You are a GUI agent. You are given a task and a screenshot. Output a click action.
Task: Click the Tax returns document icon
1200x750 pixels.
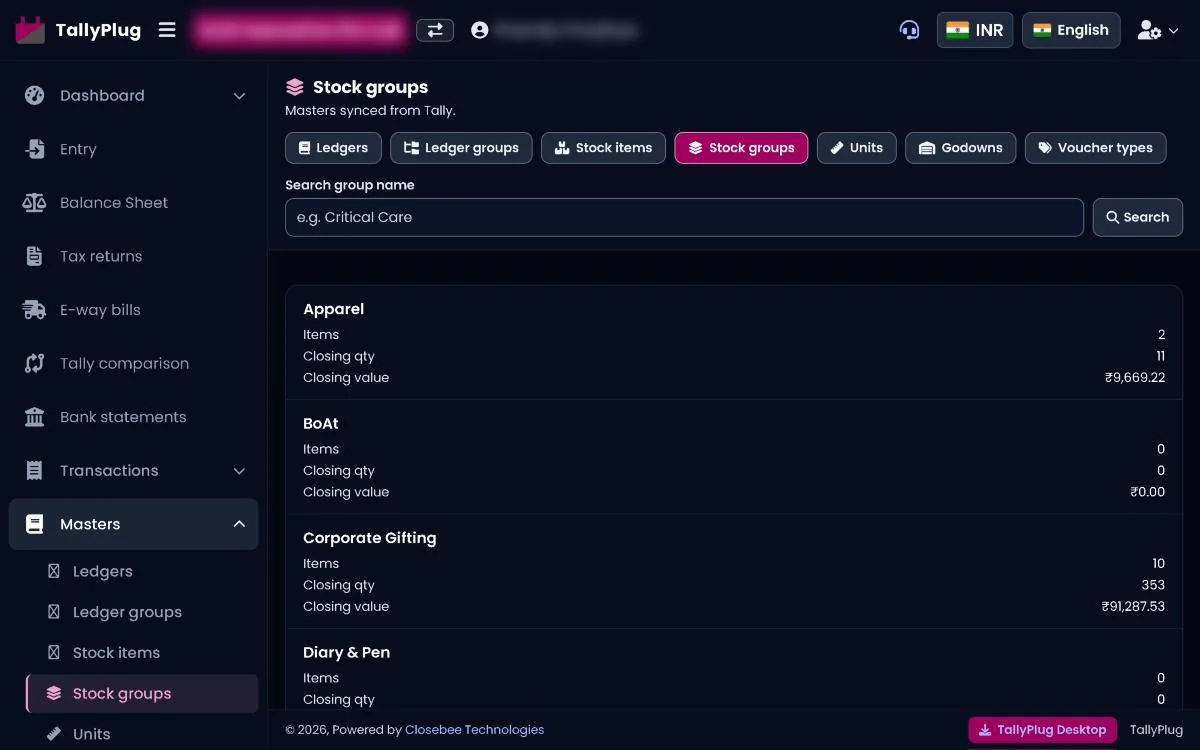[x=35, y=256]
